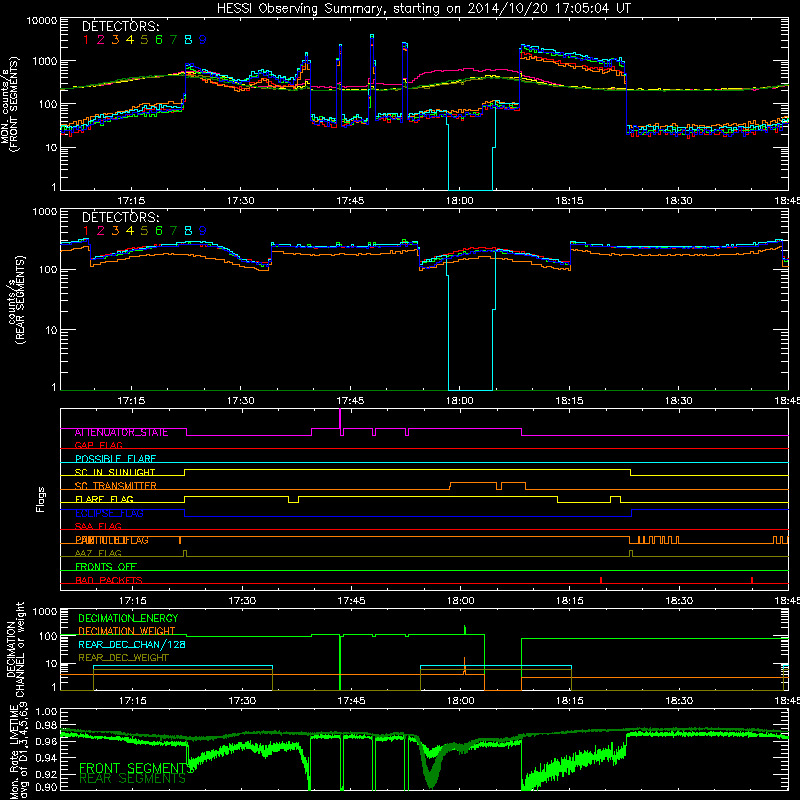The image size is (800, 800).
Task: Click the ECLIPSE_FLAG label
Action: click(109, 513)
